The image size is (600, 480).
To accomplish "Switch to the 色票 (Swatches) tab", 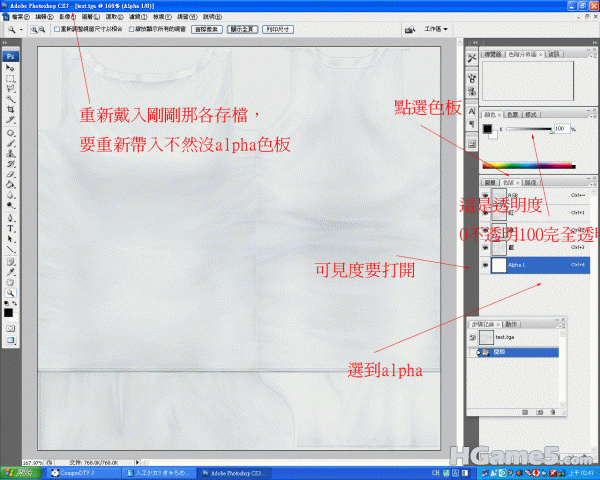I will pyautogui.click(x=511, y=116).
